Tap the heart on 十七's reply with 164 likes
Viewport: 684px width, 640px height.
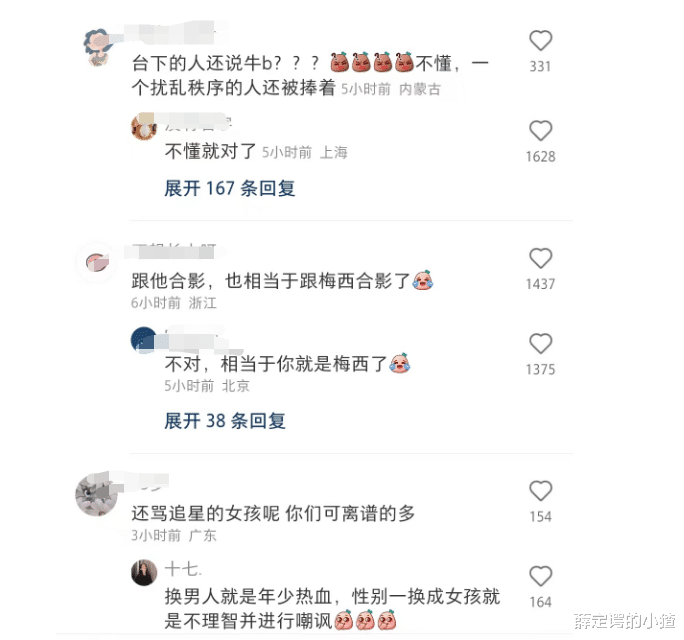pos(540,576)
